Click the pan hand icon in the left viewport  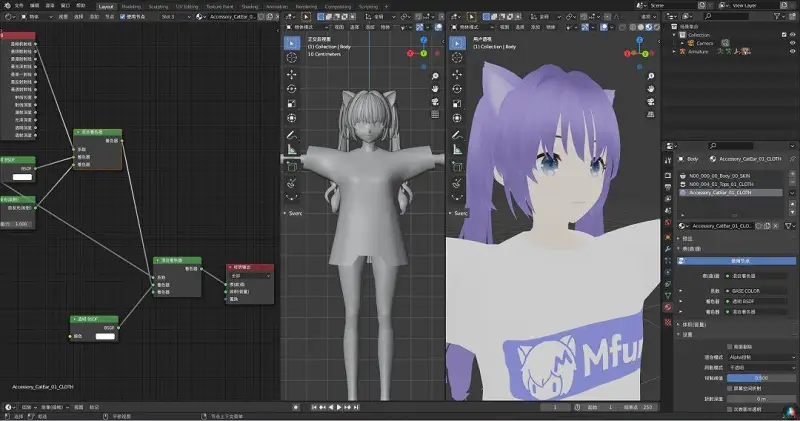[x=435, y=89]
